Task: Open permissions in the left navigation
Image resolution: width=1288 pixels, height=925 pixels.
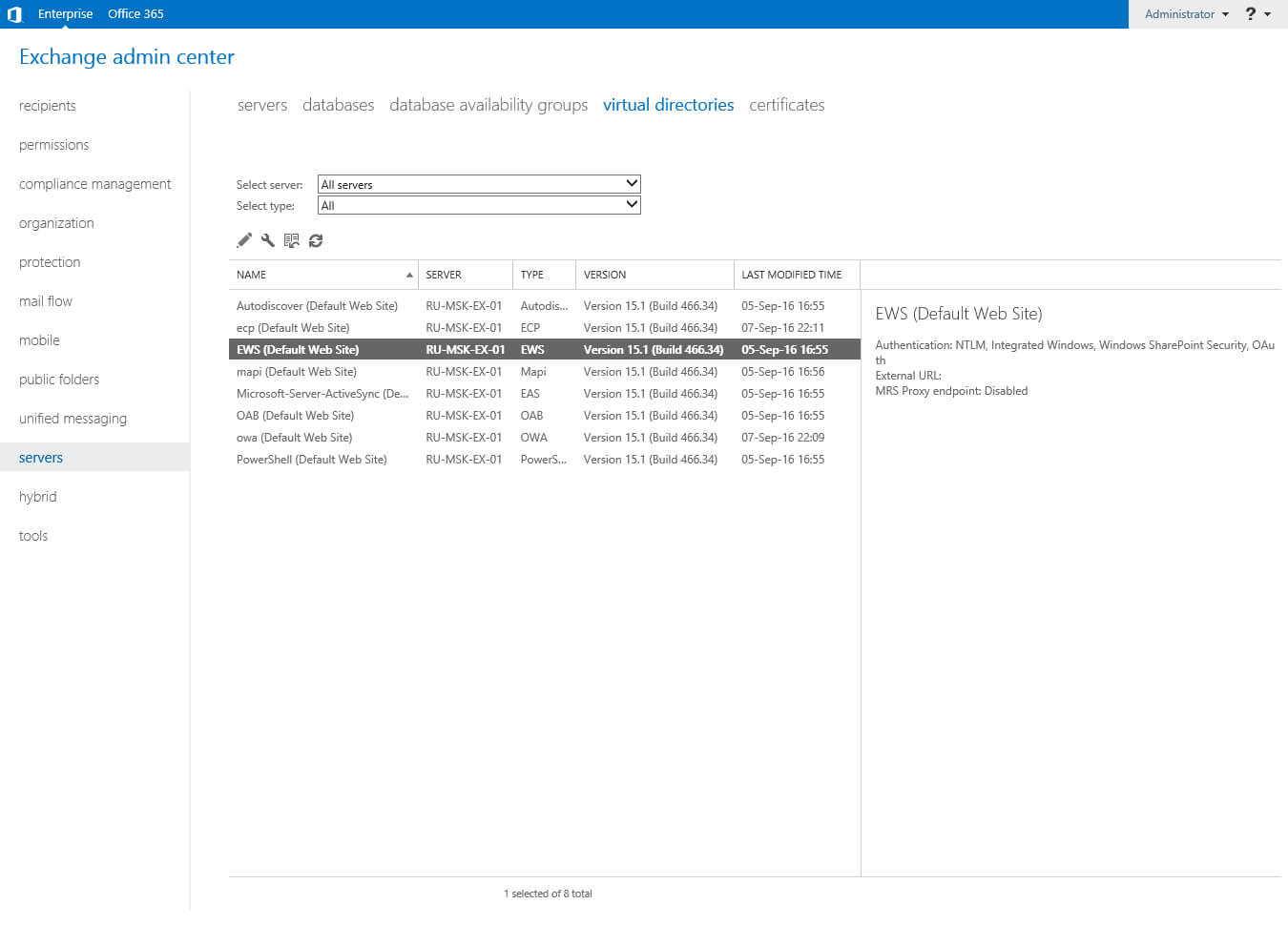Action: (x=54, y=145)
